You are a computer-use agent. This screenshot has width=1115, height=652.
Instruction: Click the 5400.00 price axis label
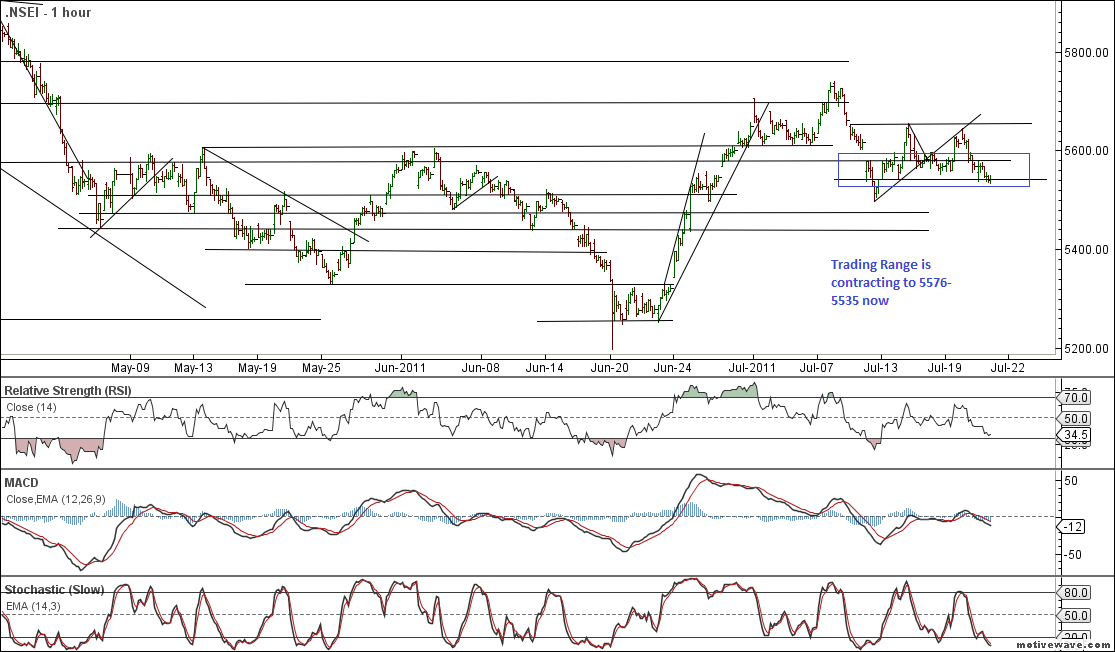[x=1085, y=249]
